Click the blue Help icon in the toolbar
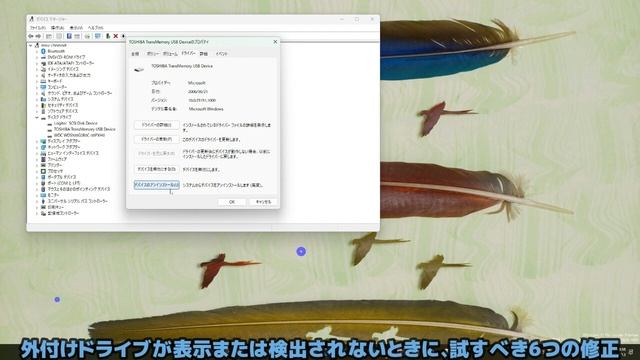The height and width of the screenshot is (360, 640). click(x=69, y=36)
